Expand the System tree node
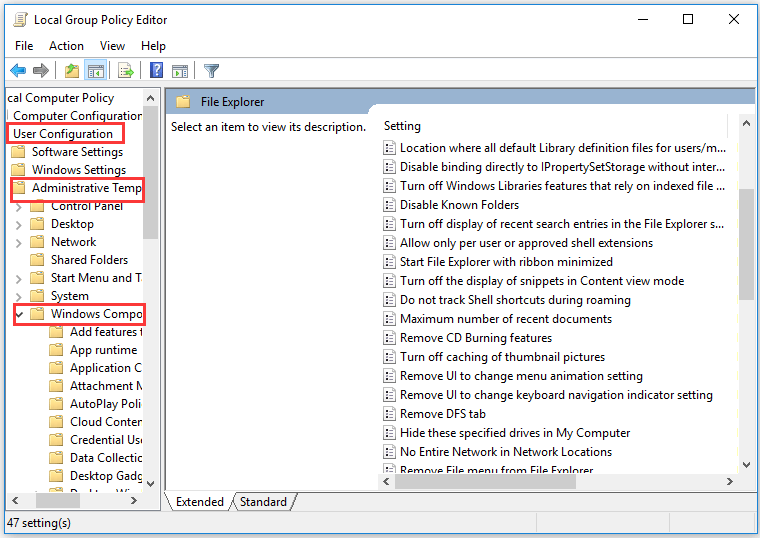This screenshot has width=760, height=538. 18,297
